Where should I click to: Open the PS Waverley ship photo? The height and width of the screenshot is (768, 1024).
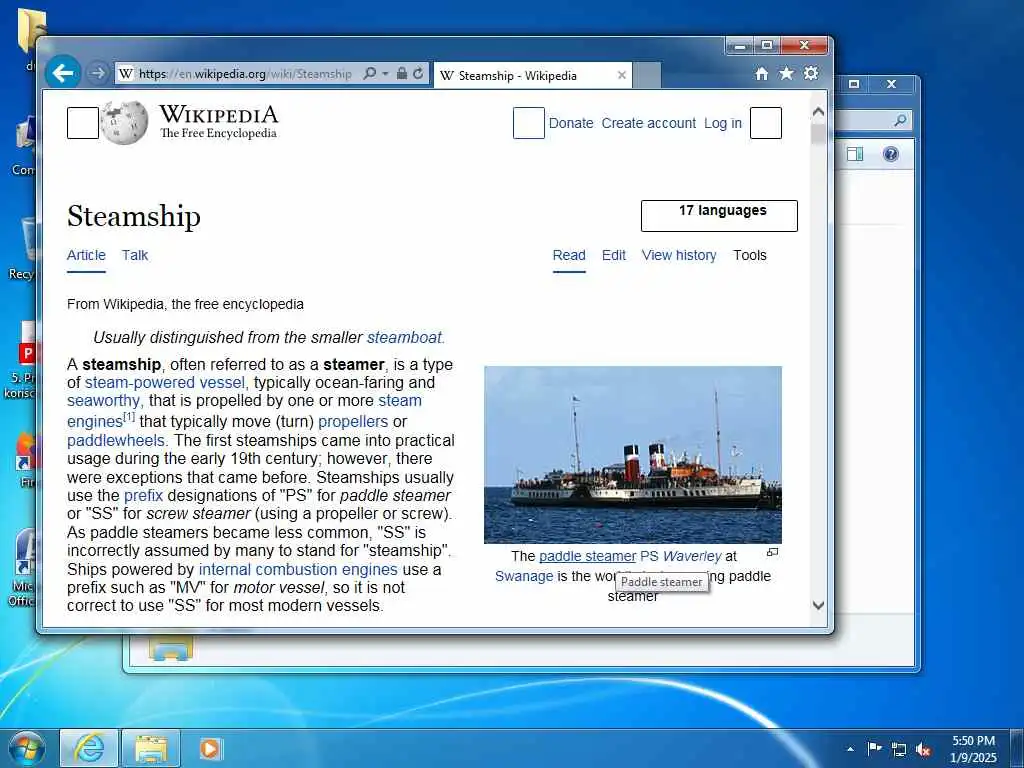tap(633, 455)
